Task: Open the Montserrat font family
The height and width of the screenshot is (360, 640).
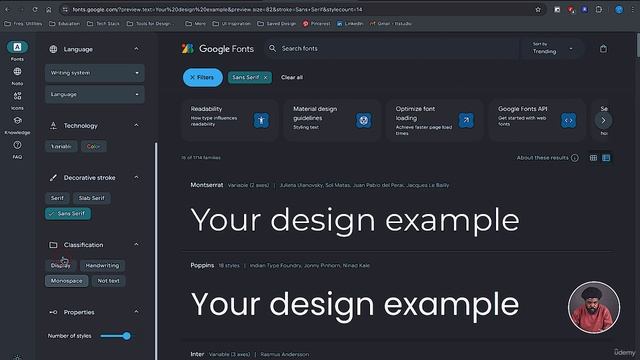Action: (x=207, y=185)
